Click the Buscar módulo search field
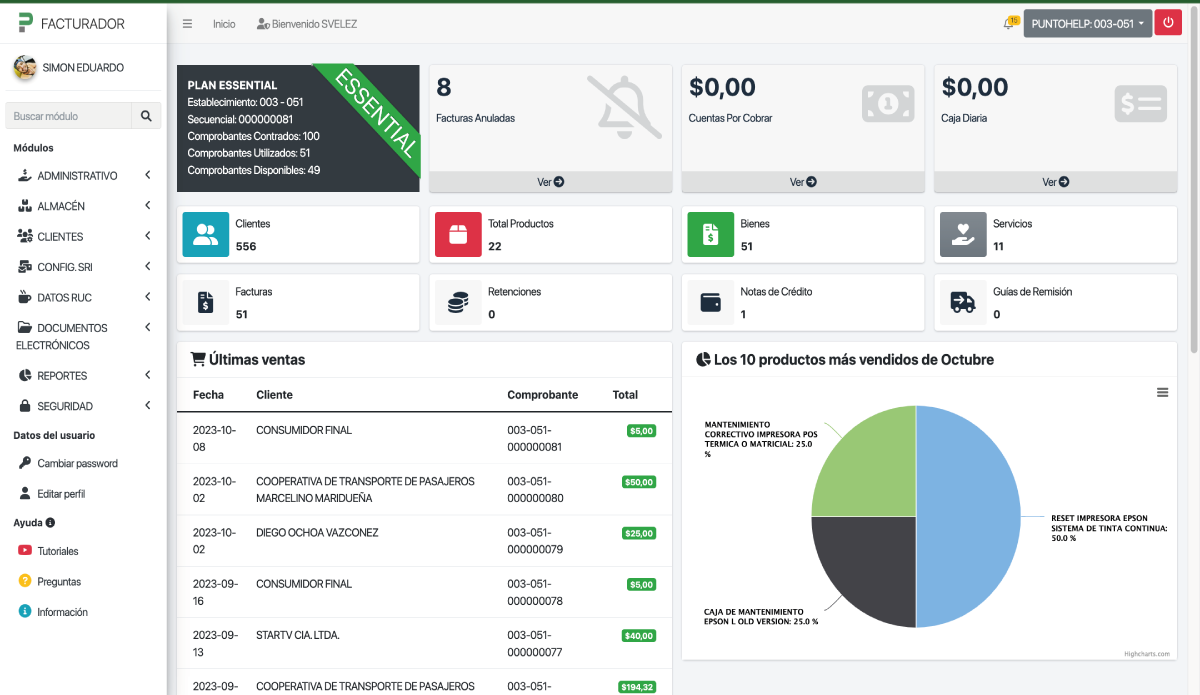The width and height of the screenshot is (1200, 695). pyautogui.click(x=69, y=116)
